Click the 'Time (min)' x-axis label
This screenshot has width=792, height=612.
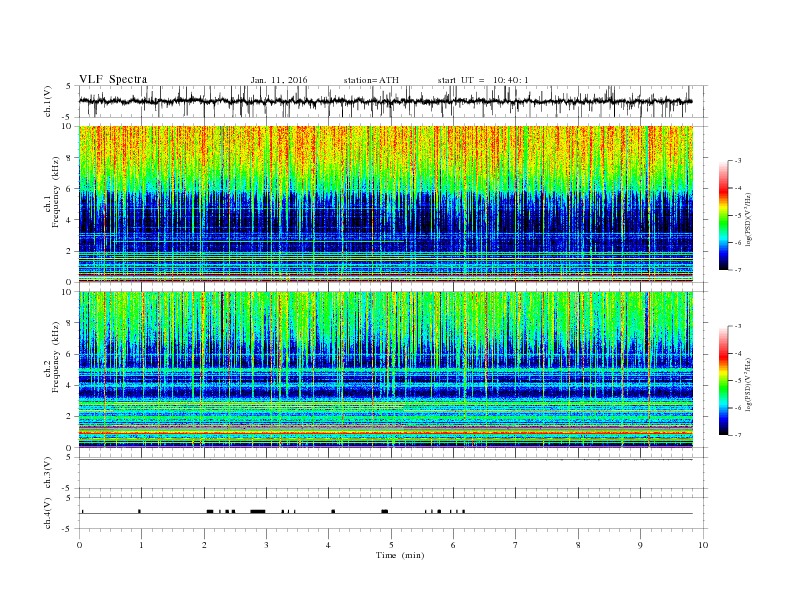tap(400, 555)
